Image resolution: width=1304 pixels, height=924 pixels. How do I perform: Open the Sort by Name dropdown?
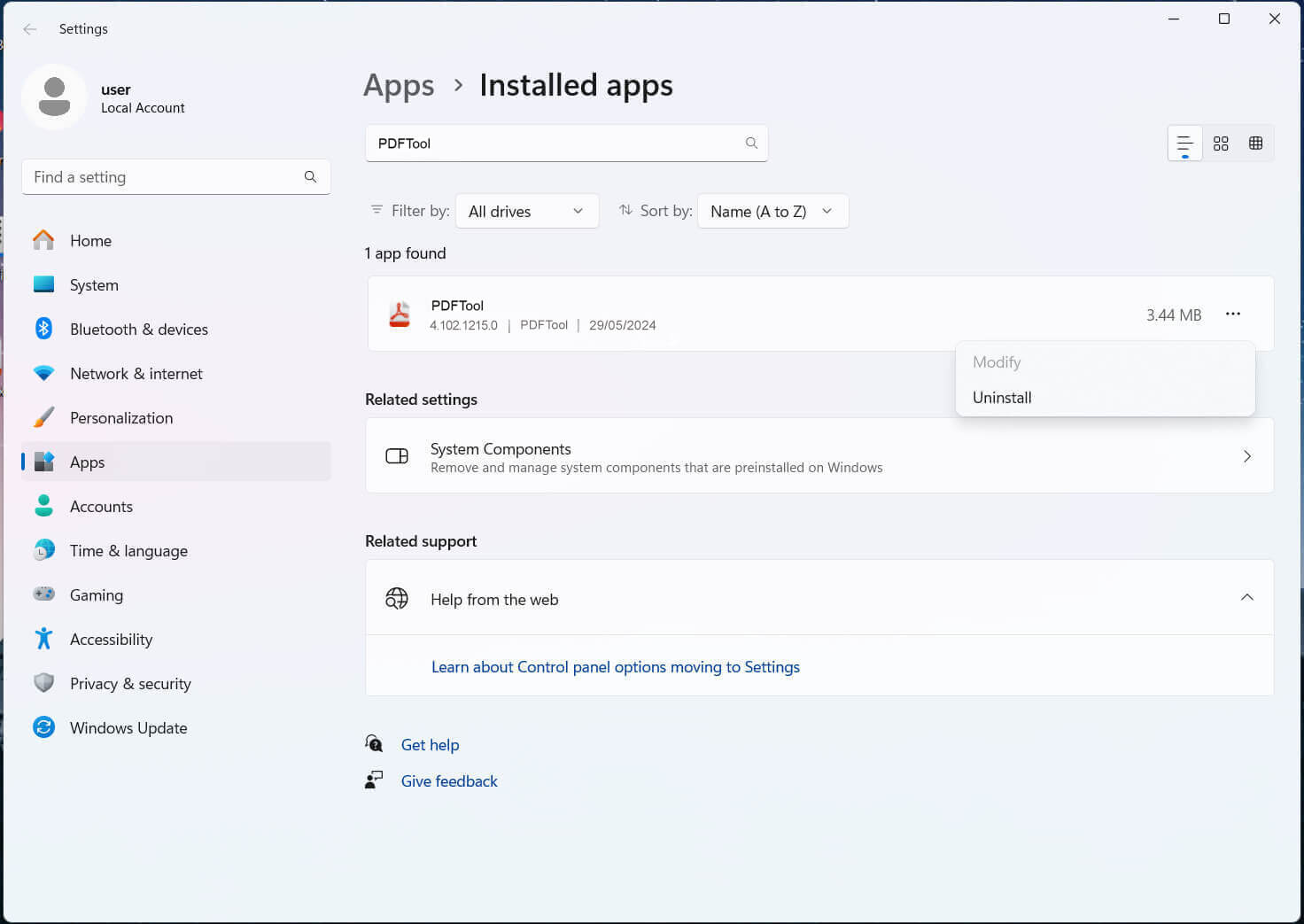click(773, 211)
